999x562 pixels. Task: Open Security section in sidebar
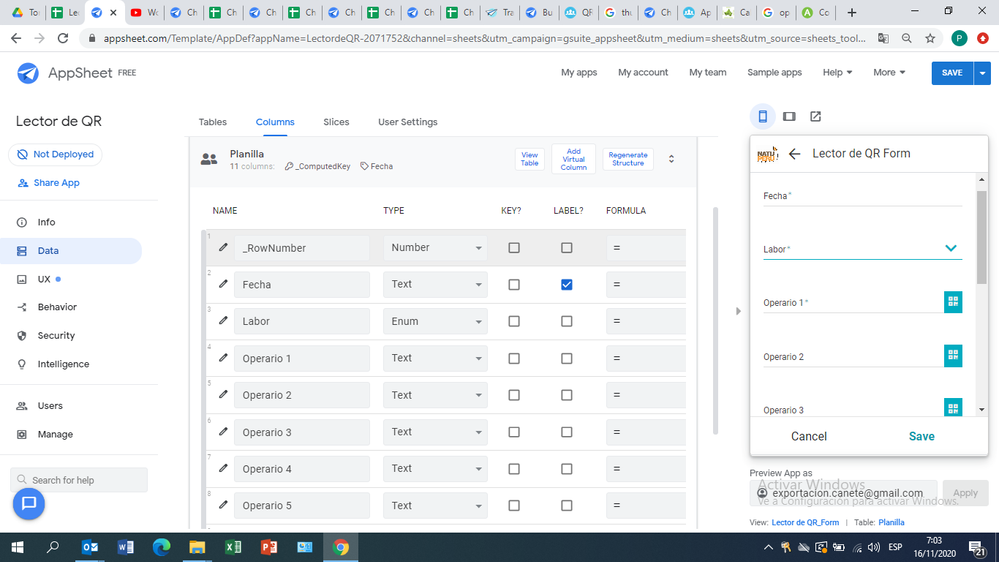point(56,336)
